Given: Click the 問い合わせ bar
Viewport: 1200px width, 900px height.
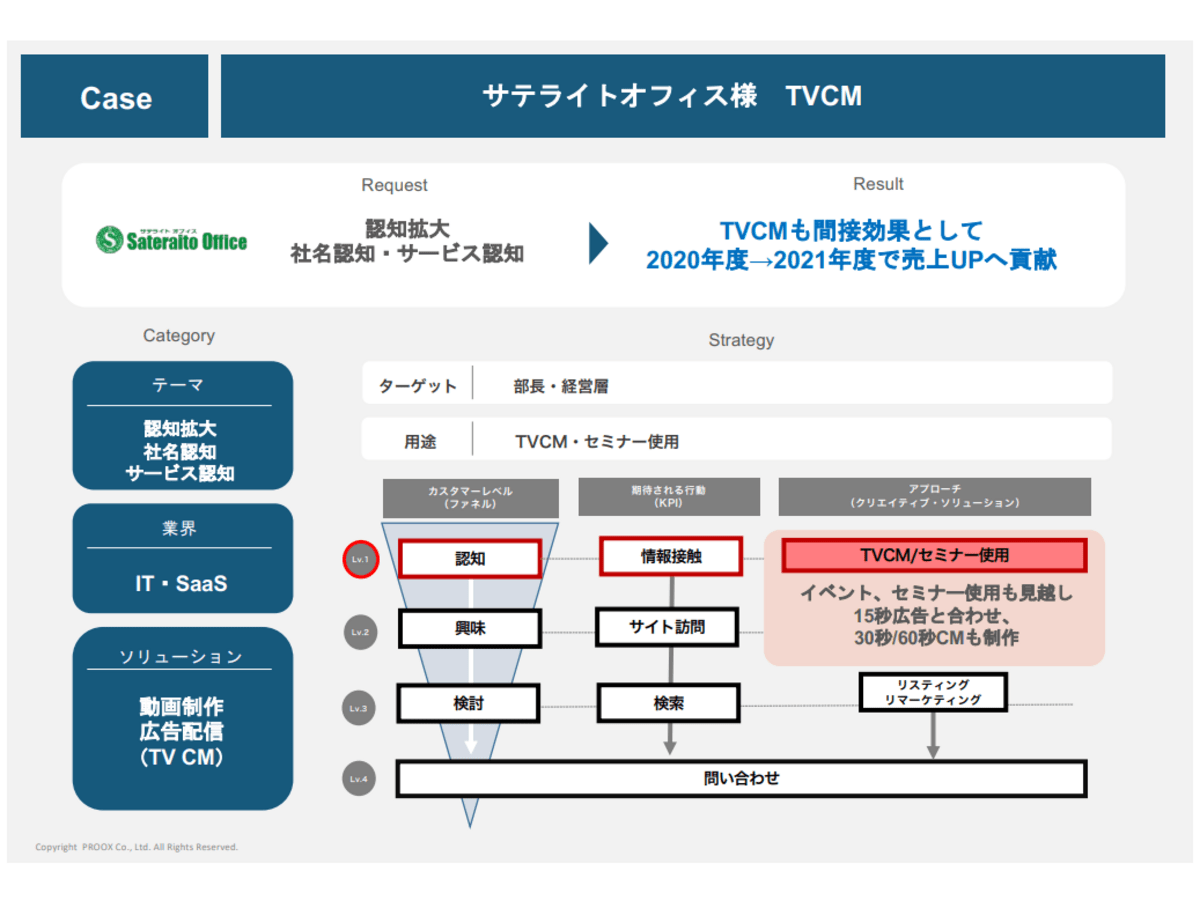Looking at the screenshot, I should point(741,778).
